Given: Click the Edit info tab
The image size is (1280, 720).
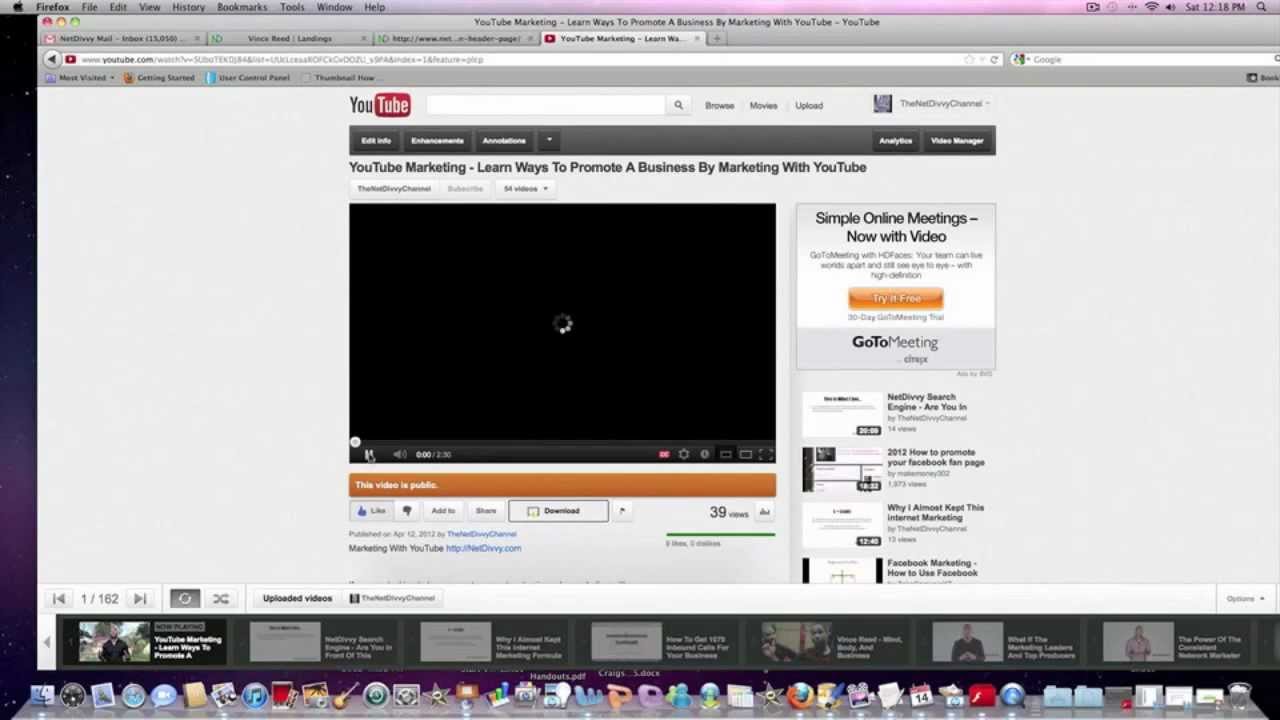Looking at the screenshot, I should (x=376, y=141).
